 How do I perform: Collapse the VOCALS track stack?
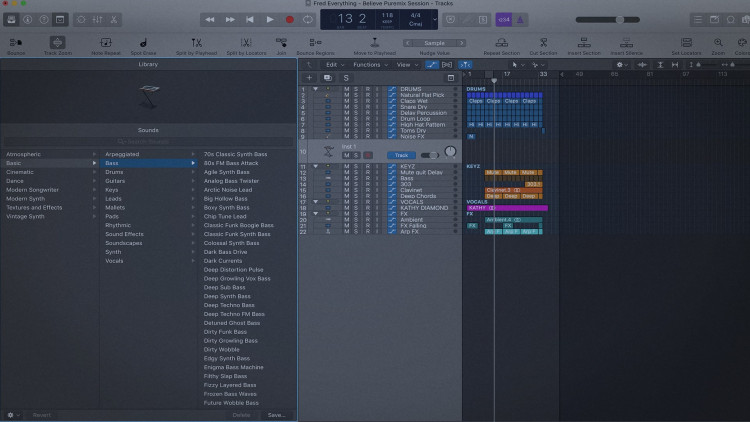click(x=315, y=202)
